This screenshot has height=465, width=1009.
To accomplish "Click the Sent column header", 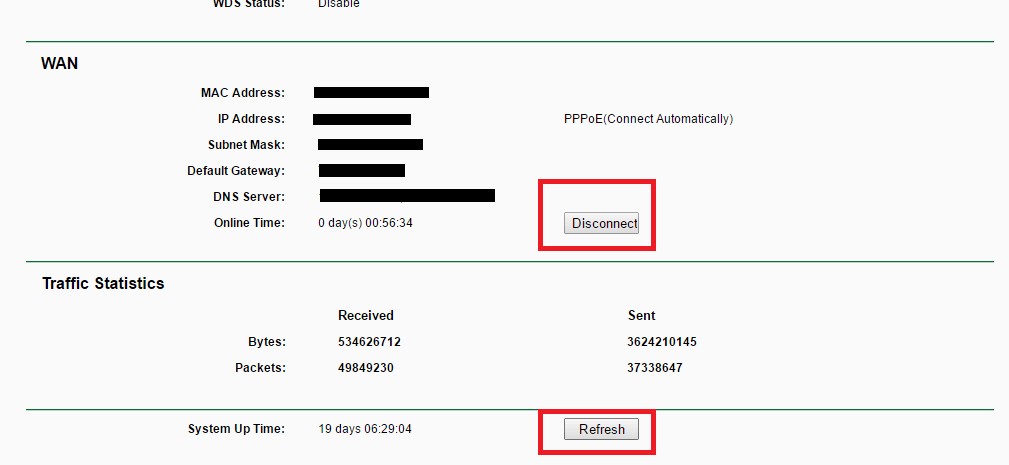I will tap(641, 315).
